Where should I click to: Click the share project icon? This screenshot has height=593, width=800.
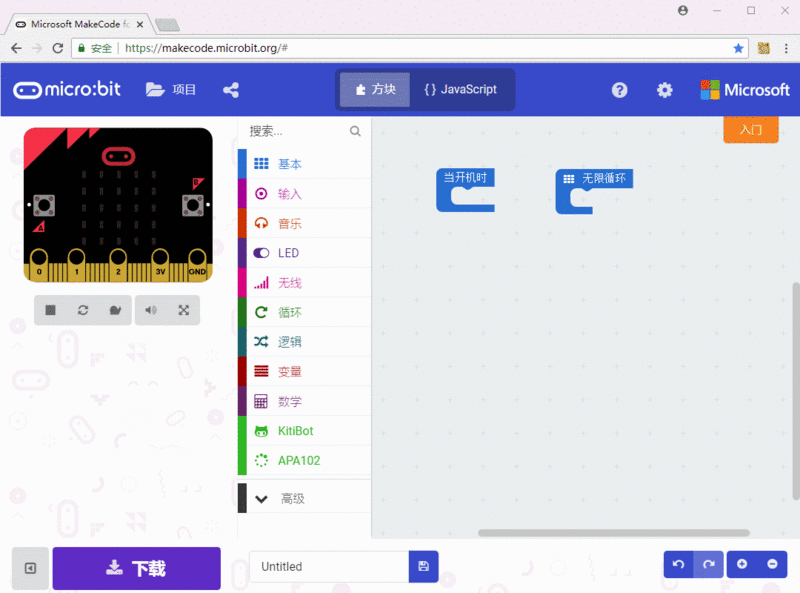[x=231, y=90]
